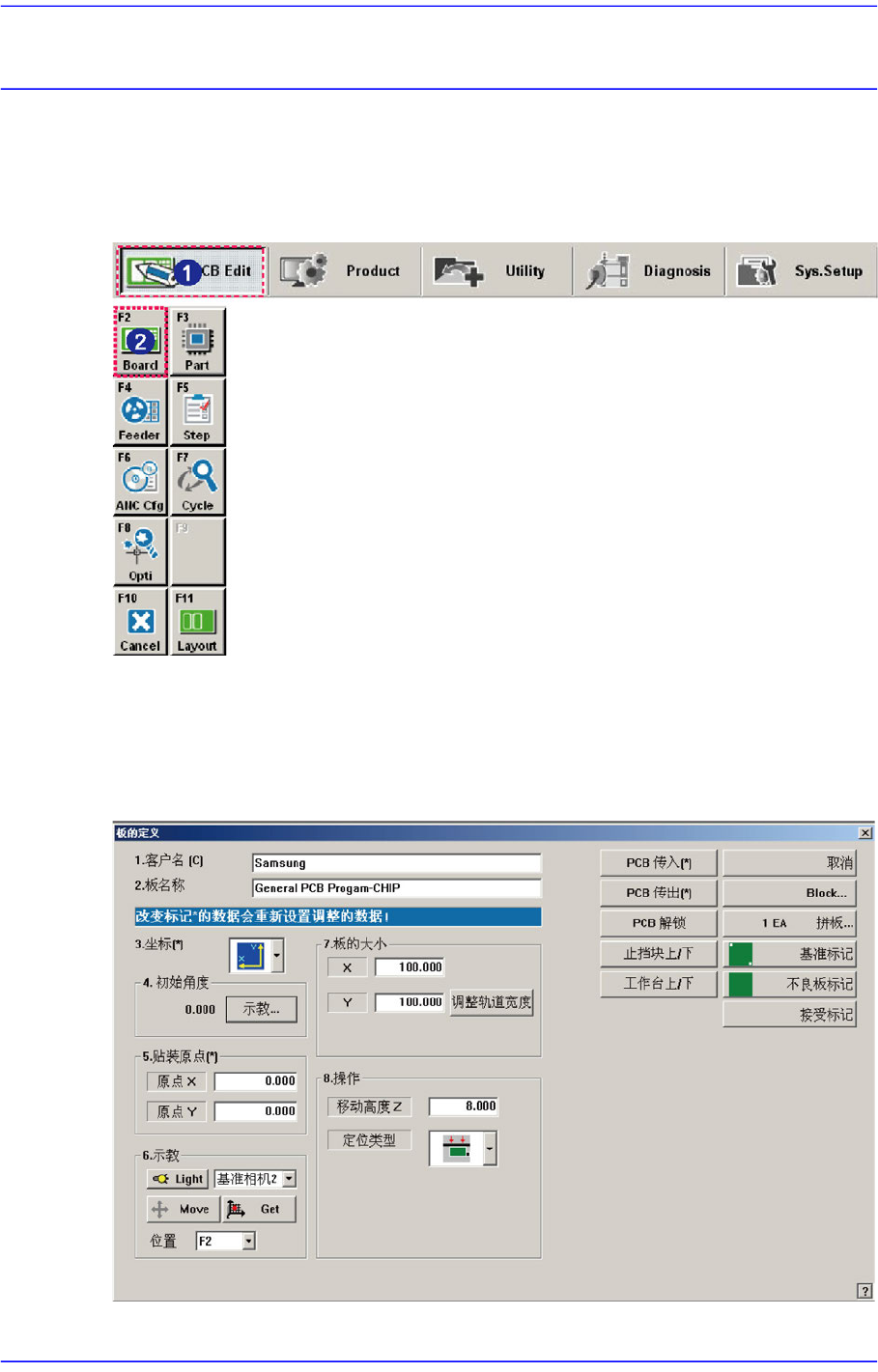Open the 基准相机2 camera dropdown
The height and width of the screenshot is (1372, 878).
click(289, 1179)
